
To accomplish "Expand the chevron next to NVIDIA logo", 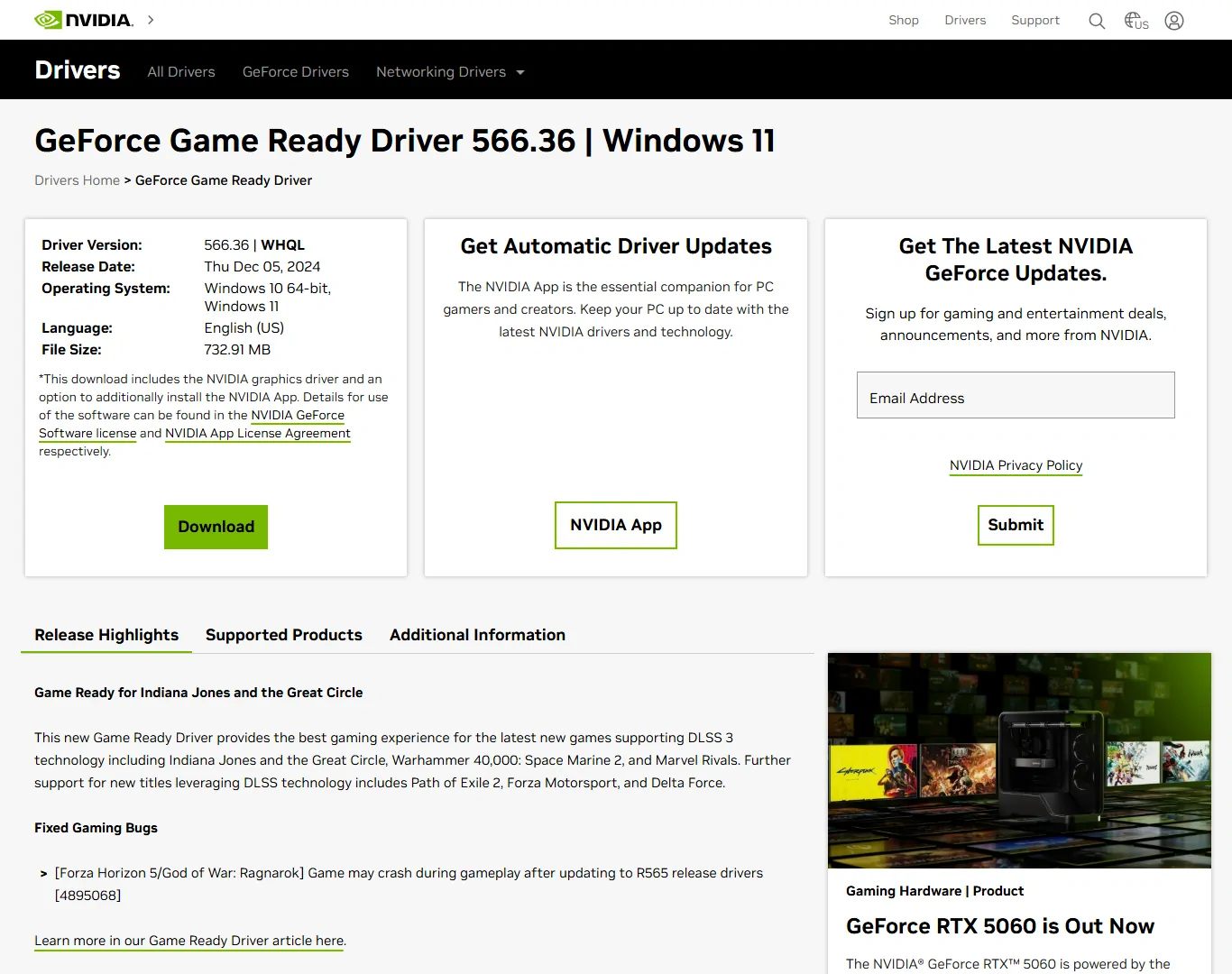I will coord(151,20).
